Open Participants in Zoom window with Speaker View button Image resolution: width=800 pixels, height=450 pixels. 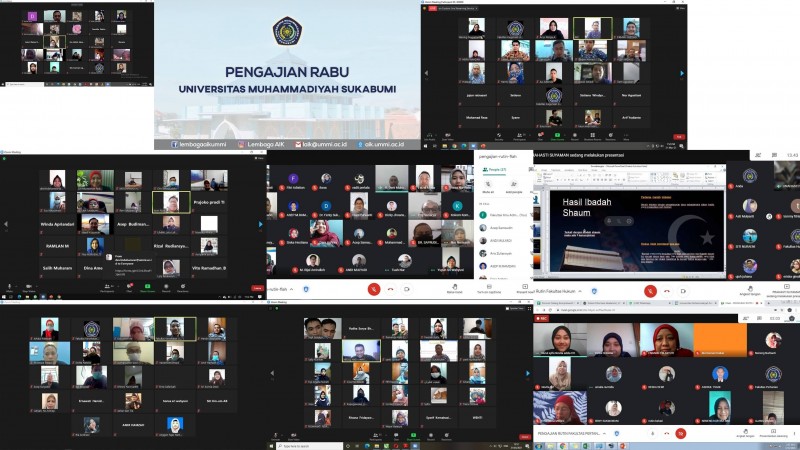[x=376, y=436]
